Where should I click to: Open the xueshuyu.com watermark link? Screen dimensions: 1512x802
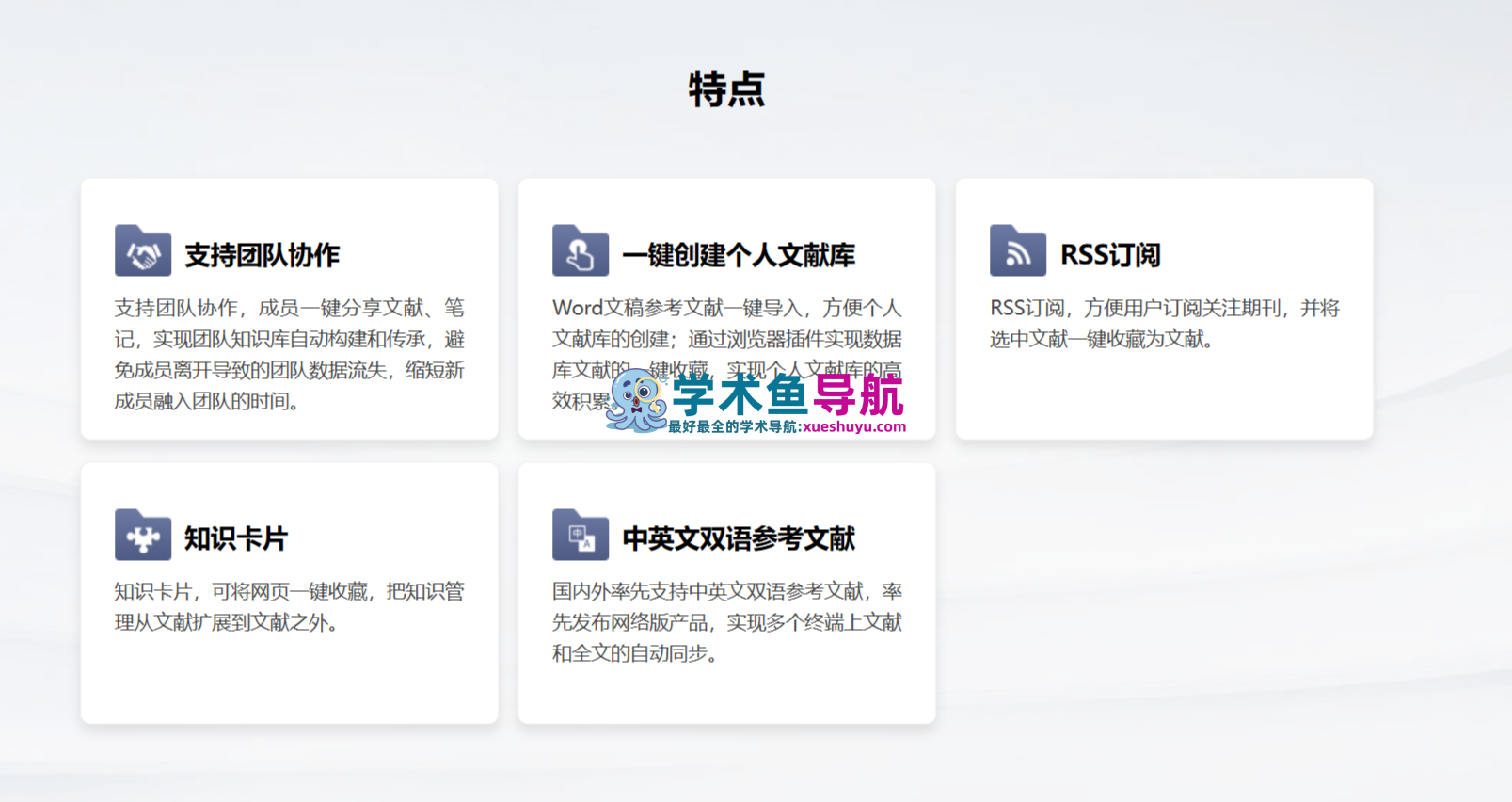(x=854, y=426)
